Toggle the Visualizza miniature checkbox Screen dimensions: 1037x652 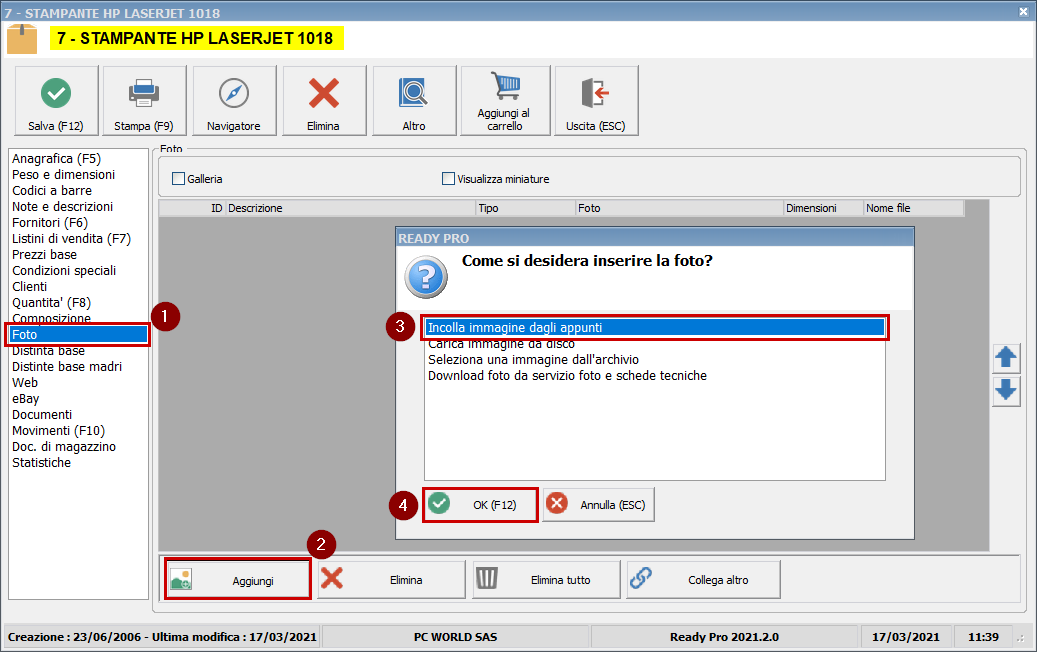pyautogui.click(x=448, y=179)
